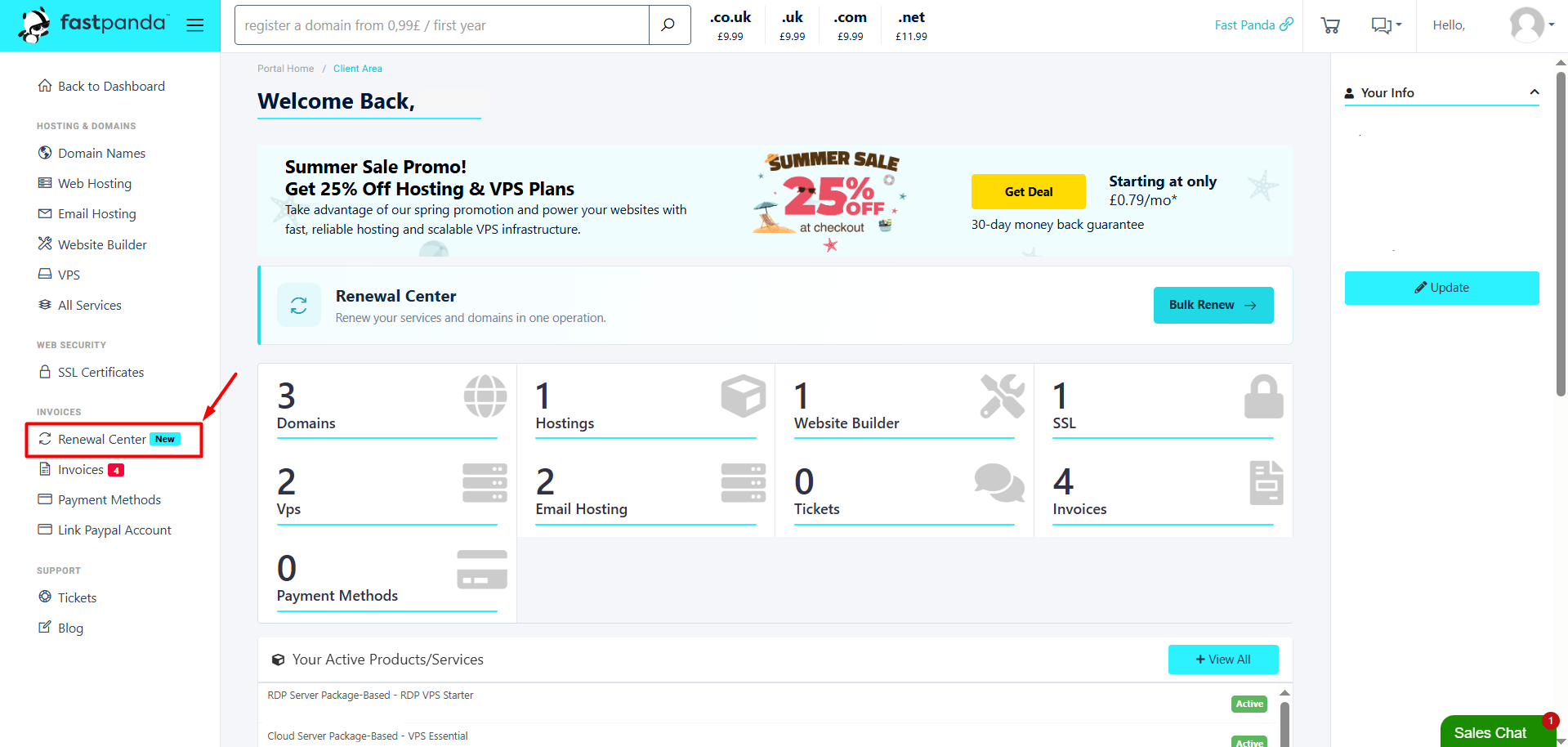Viewport: 1568px width, 747px height.
Task: Click the Email Hosting server icon
Action: [744, 482]
